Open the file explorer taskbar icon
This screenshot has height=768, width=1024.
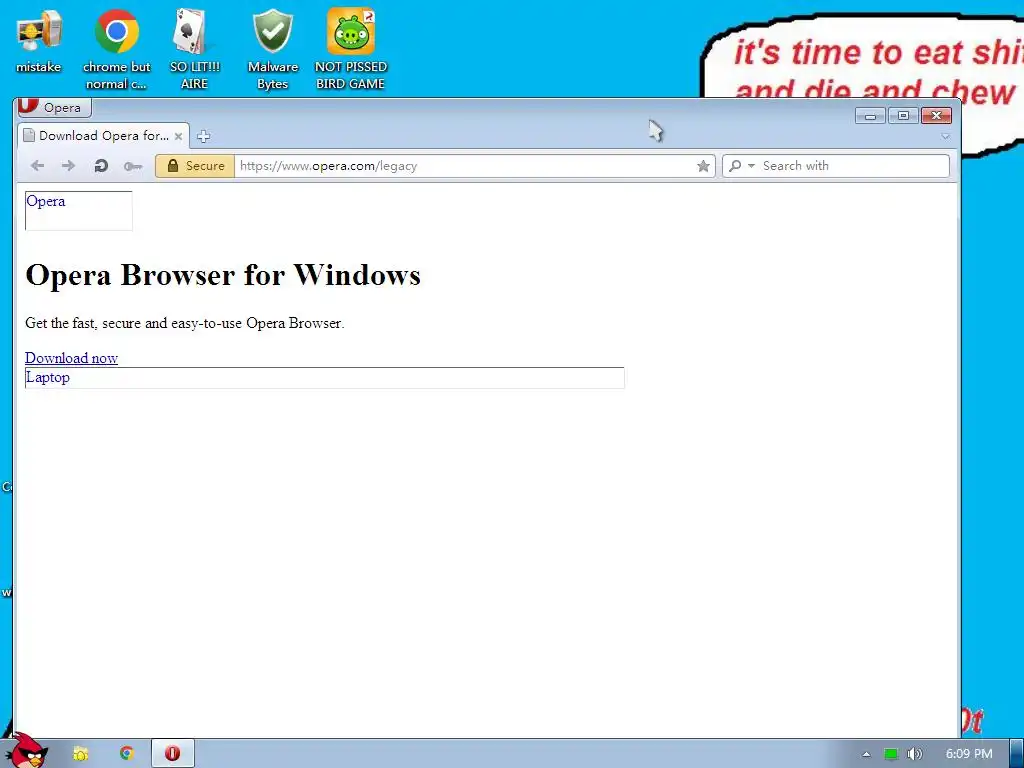tap(80, 754)
